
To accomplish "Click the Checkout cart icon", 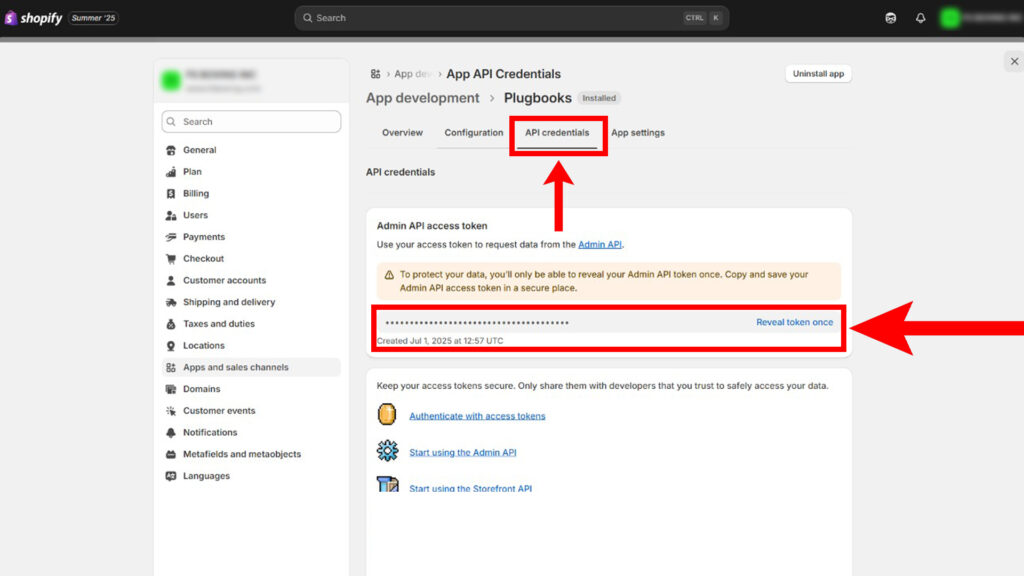I will point(171,259).
